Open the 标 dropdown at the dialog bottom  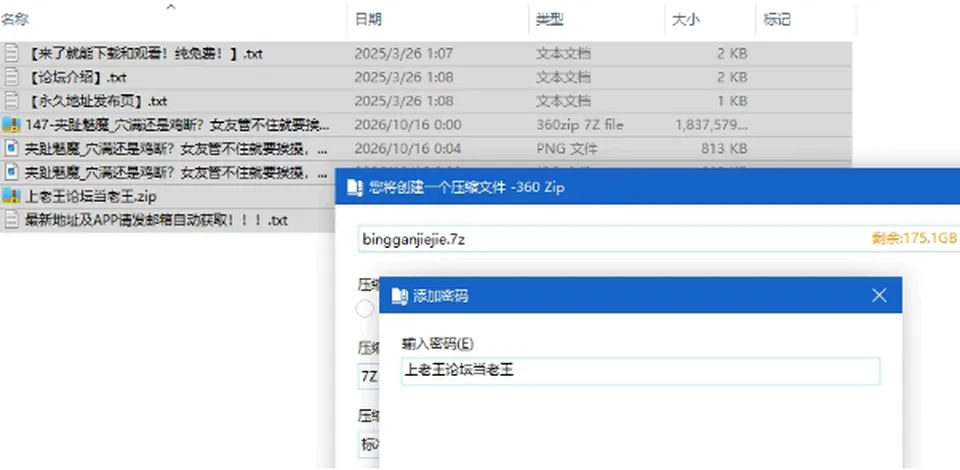(x=369, y=445)
